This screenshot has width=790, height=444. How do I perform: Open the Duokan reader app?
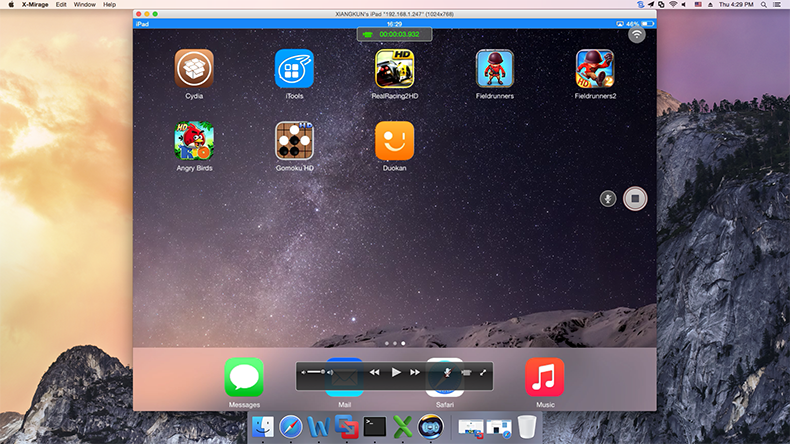[x=394, y=141]
